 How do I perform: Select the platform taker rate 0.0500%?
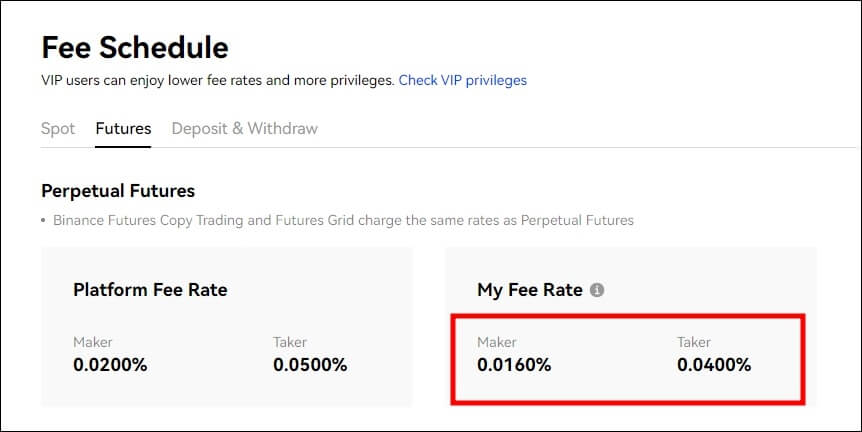click(x=310, y=365)
